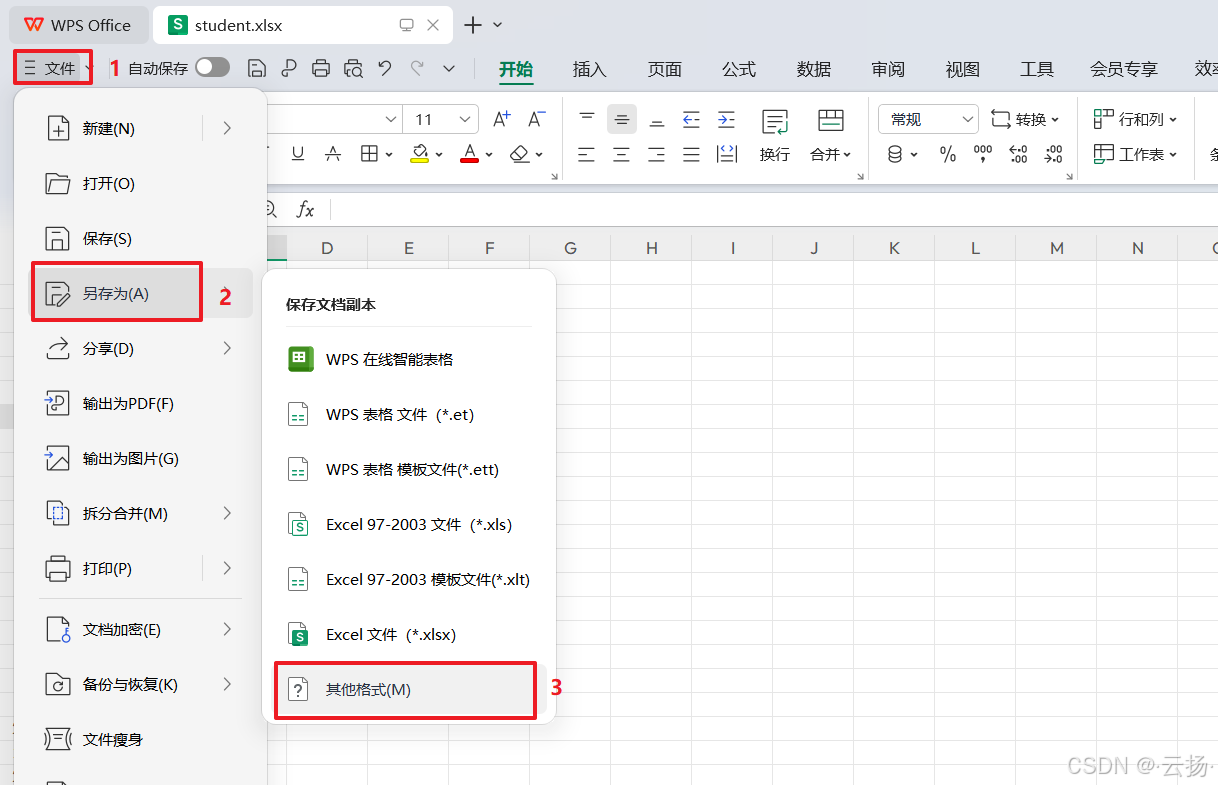This screenshot has width=1218, height=785.
Task: Open the 合并 merge cells dropdown
Action: point(831,135)
